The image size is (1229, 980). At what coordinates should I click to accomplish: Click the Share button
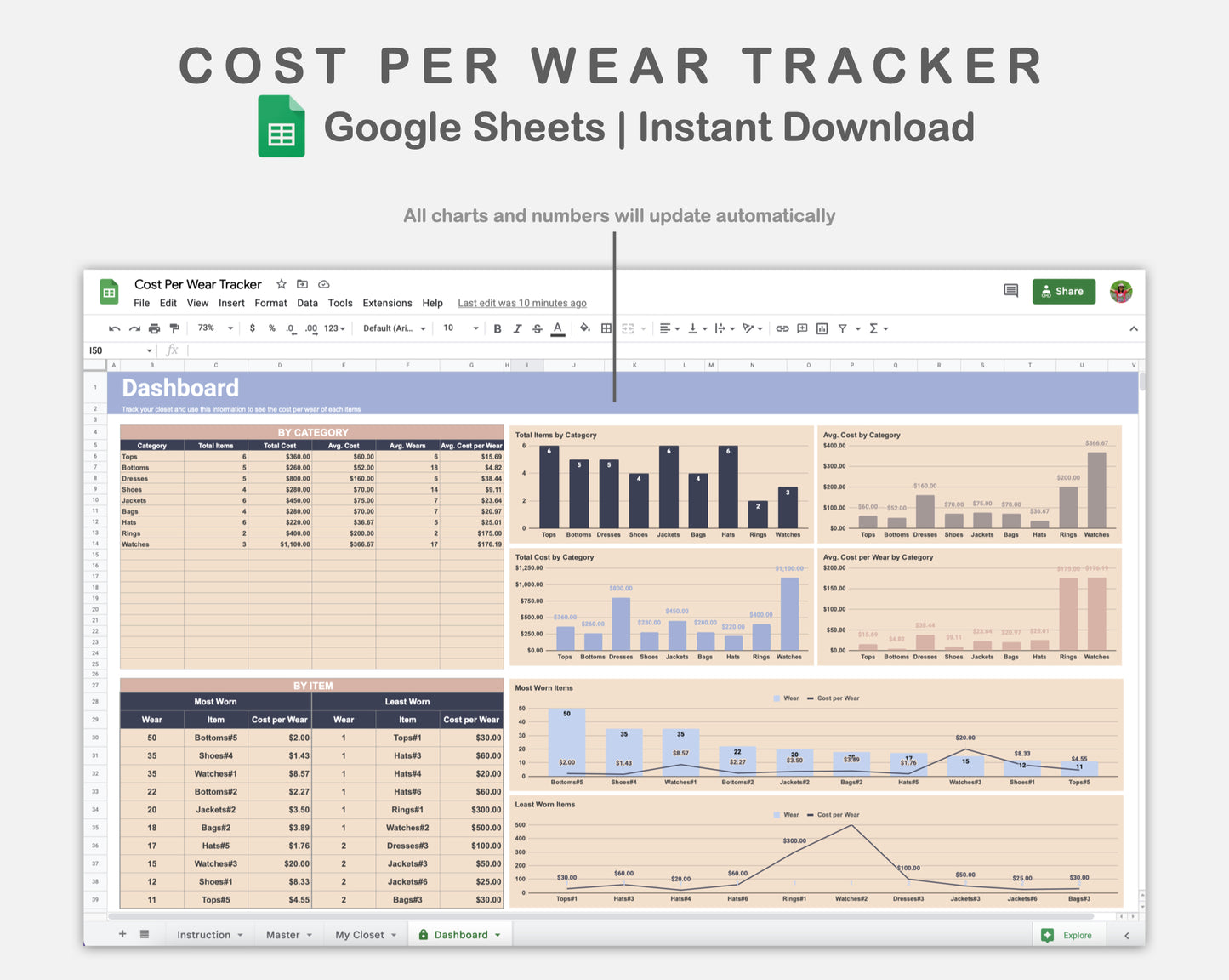coord(1063,291)
